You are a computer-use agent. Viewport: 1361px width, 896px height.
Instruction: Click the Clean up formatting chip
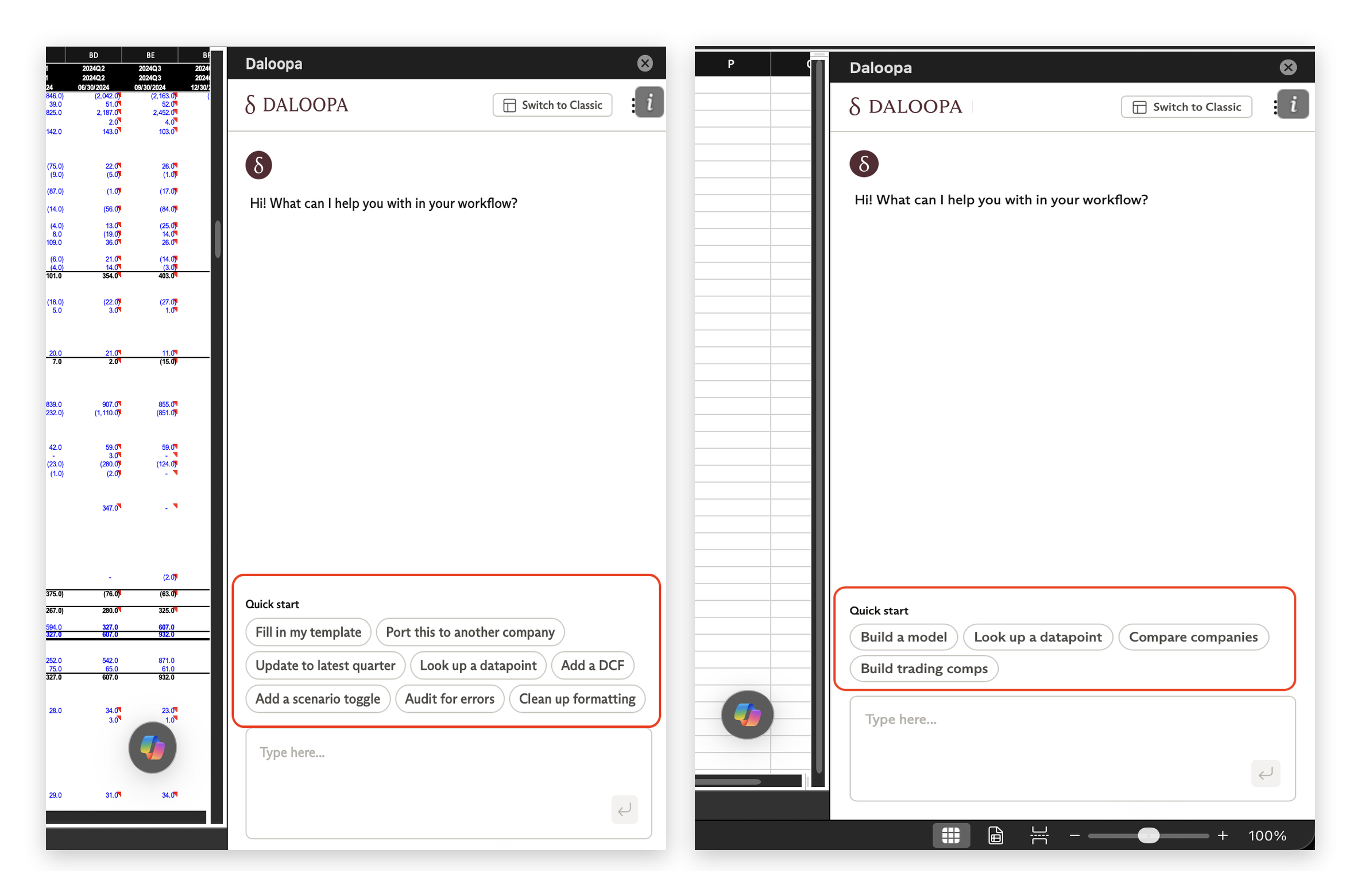tap(577, 698)
